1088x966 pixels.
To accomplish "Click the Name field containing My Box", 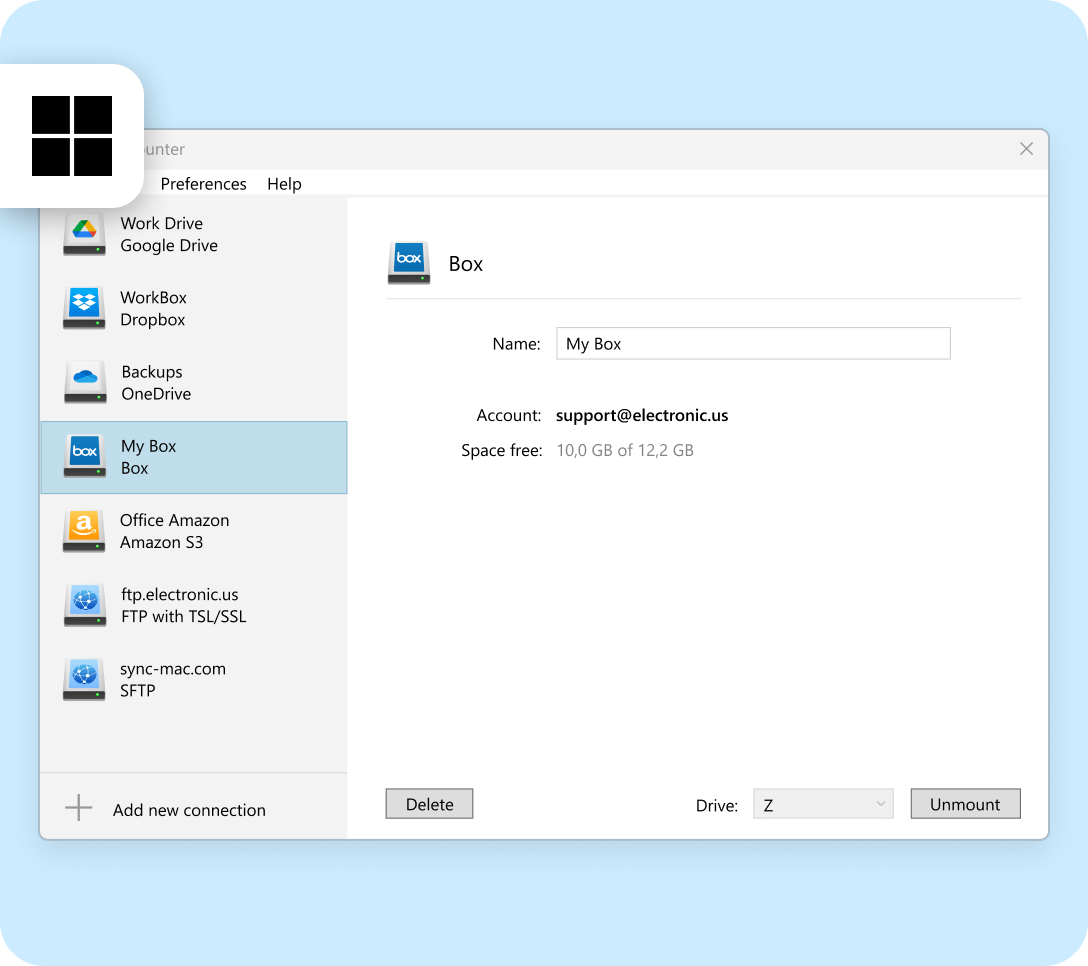I will 752,343.
